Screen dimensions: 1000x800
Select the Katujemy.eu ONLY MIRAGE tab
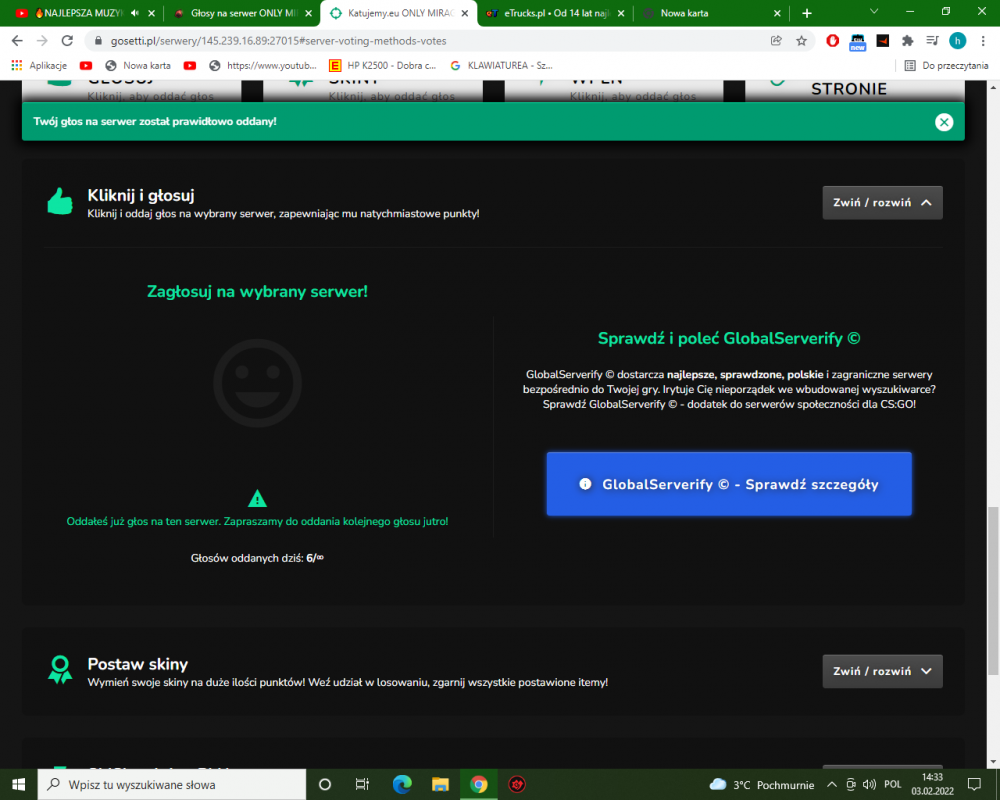[x=399, y=13]
